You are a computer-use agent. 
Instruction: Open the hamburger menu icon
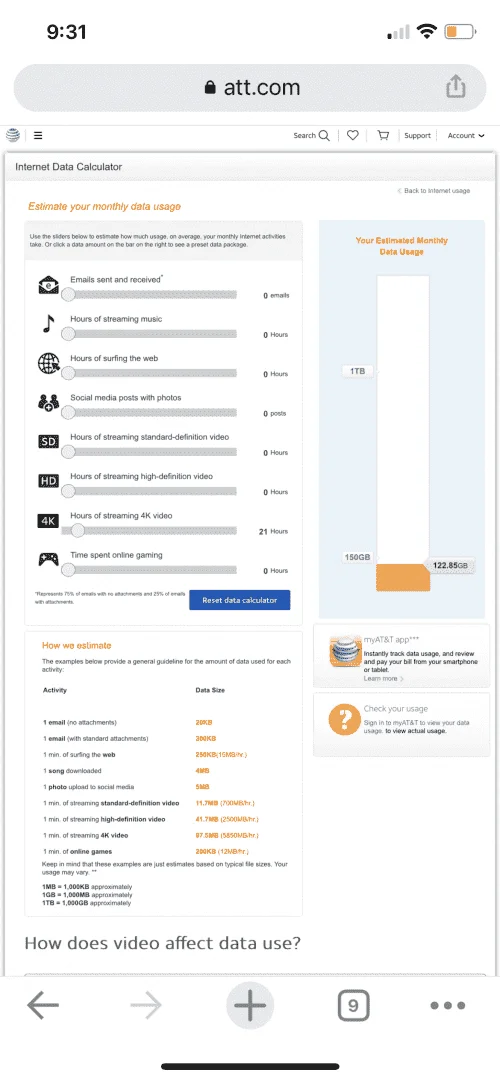pos(38,136)
